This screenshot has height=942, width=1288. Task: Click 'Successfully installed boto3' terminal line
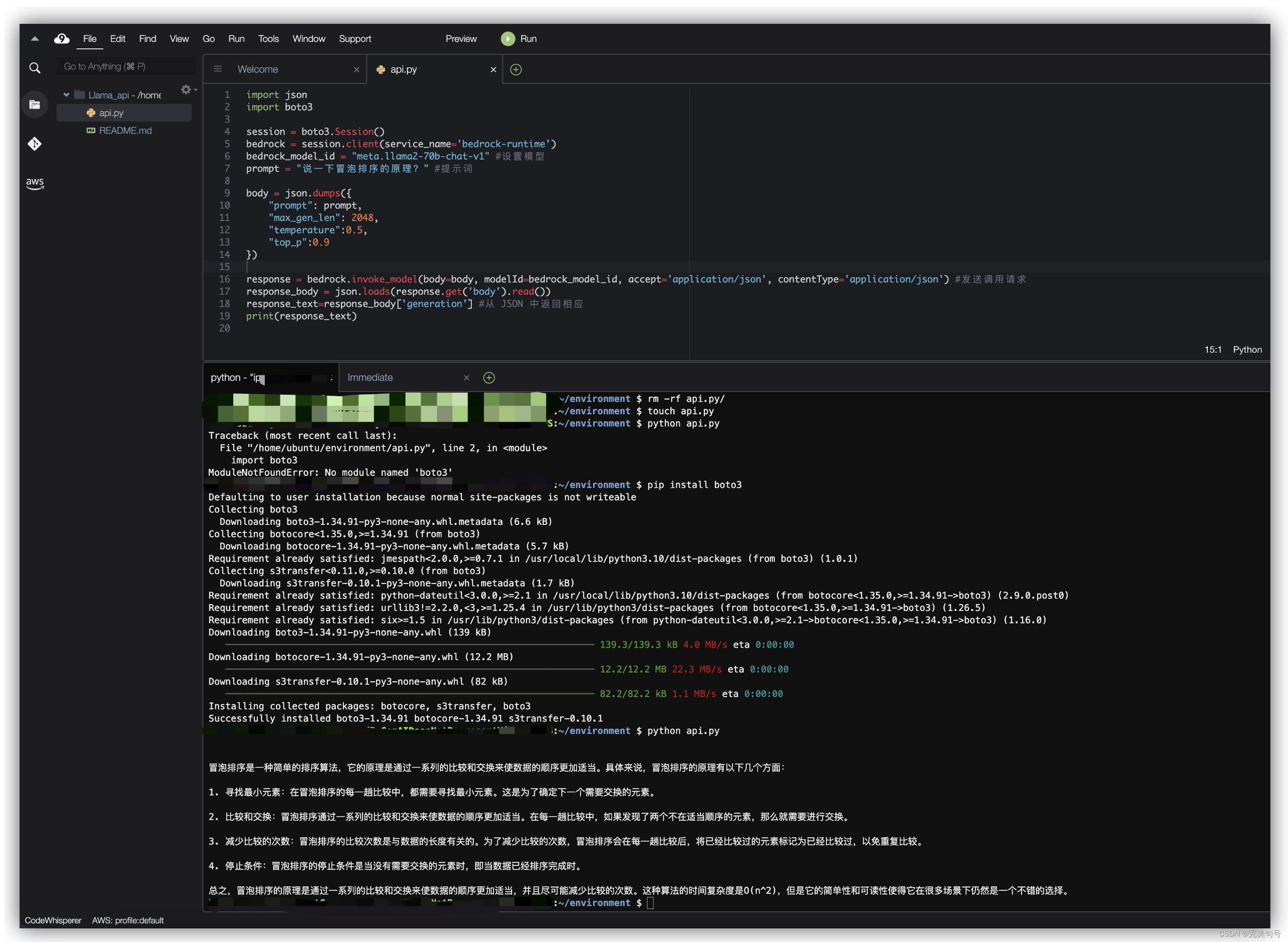pyautogui.click(x=405, y=718)
